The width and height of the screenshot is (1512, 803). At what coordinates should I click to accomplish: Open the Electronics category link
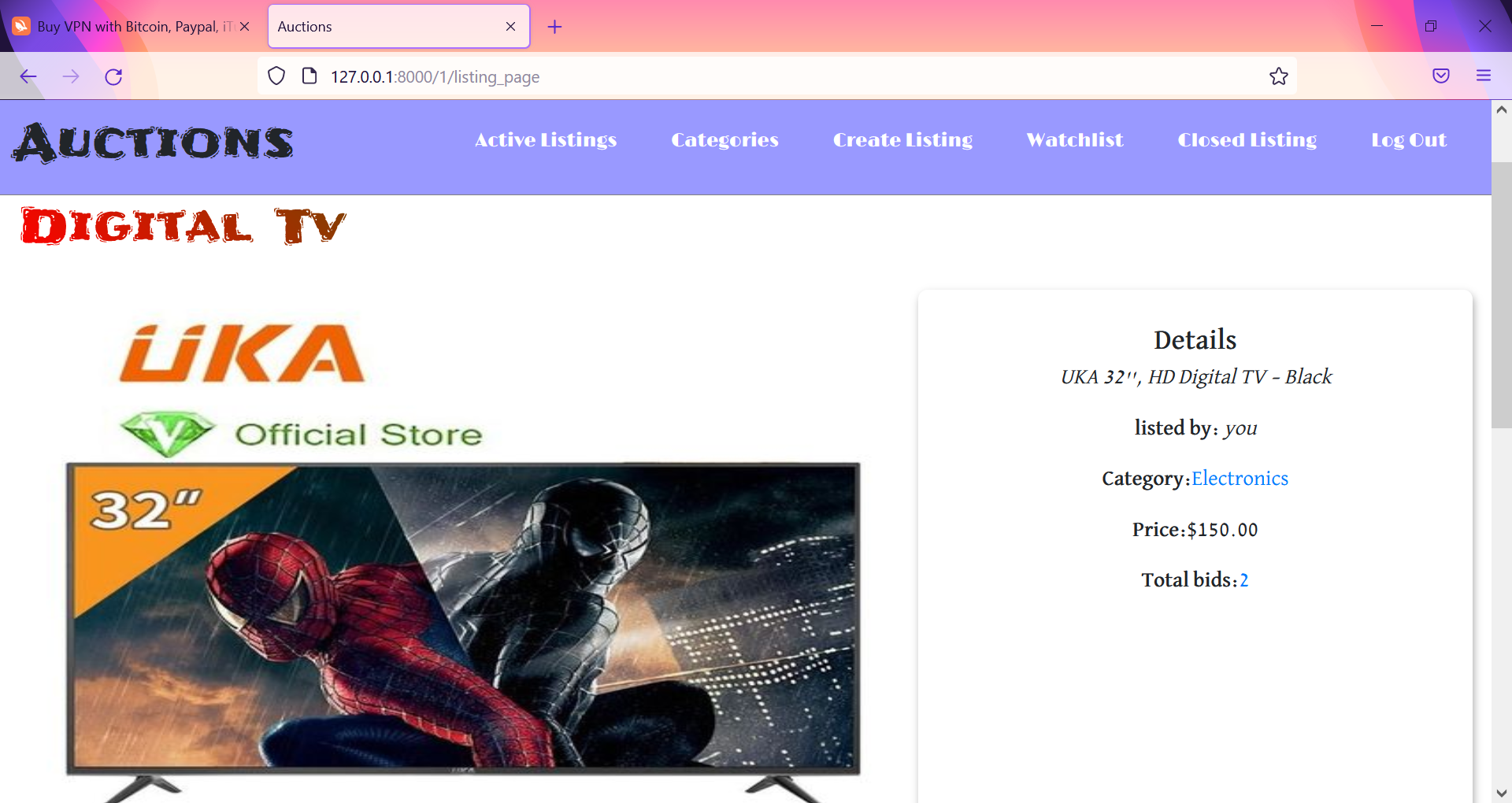click(x=1240, y=479)
